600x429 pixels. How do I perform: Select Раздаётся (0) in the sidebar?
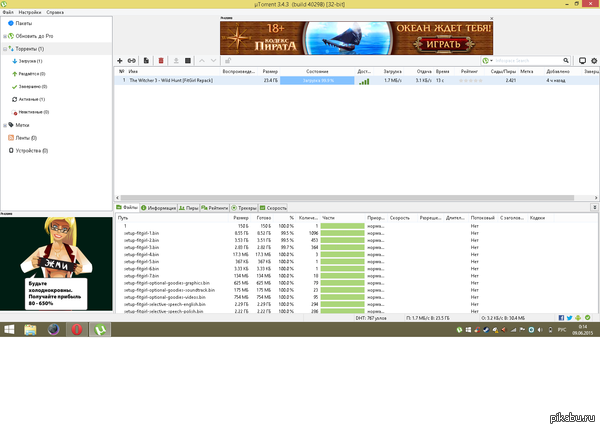click(32, 74)
